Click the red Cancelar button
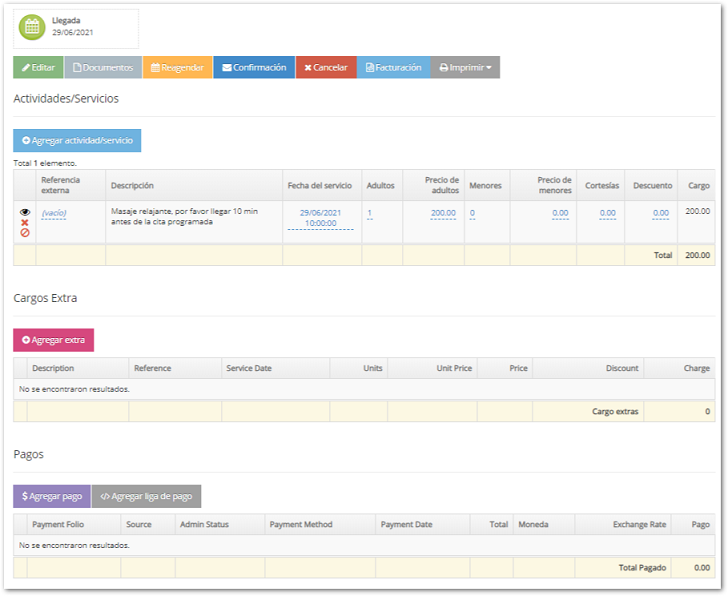This screenshot has height=596, width=728. [325, 68]
